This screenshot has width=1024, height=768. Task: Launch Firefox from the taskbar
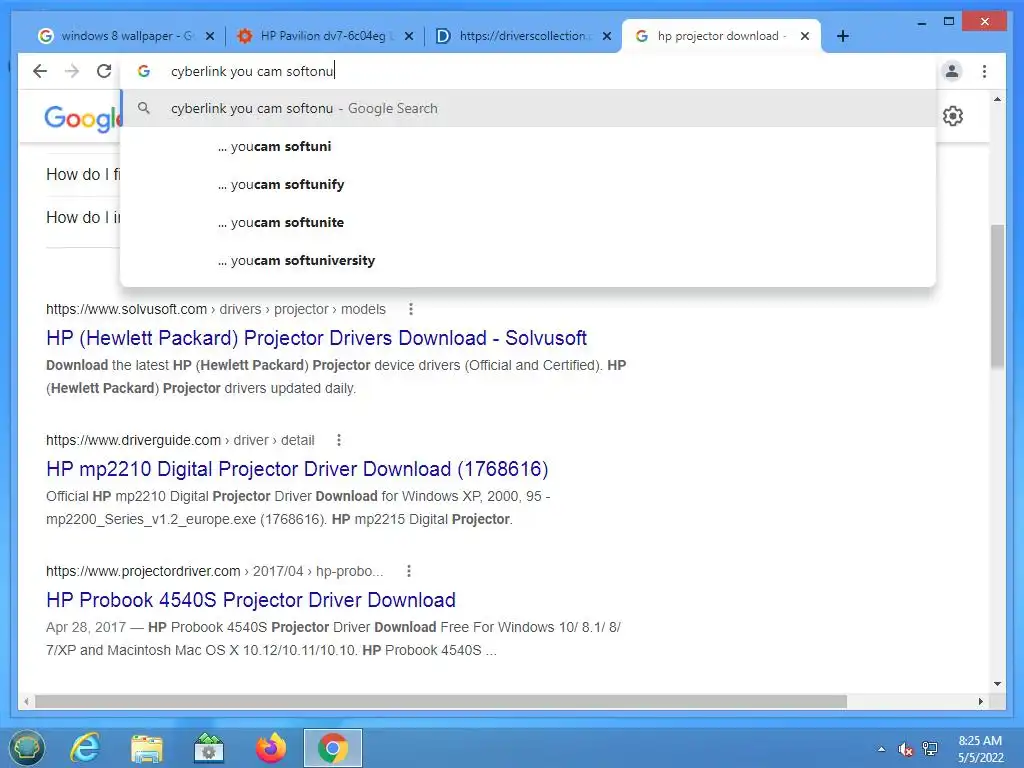pyautogui.click(x=271, y=748)
